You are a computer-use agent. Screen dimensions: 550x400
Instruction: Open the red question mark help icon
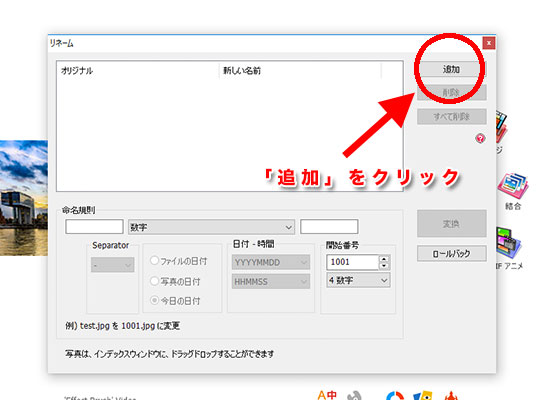(x=480, y=138)
